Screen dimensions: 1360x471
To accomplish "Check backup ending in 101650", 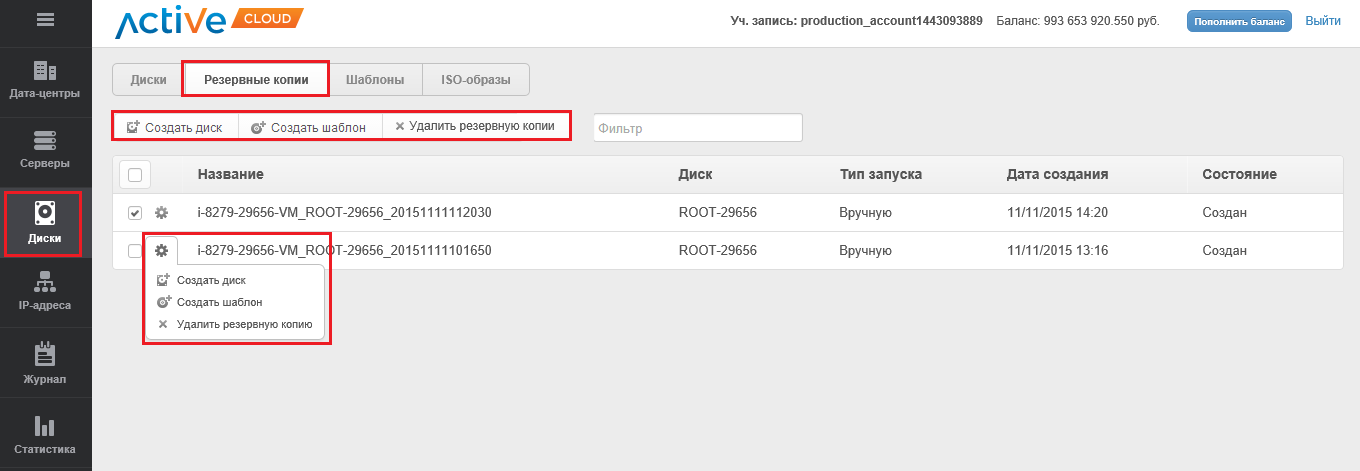I will coord(135,251).
